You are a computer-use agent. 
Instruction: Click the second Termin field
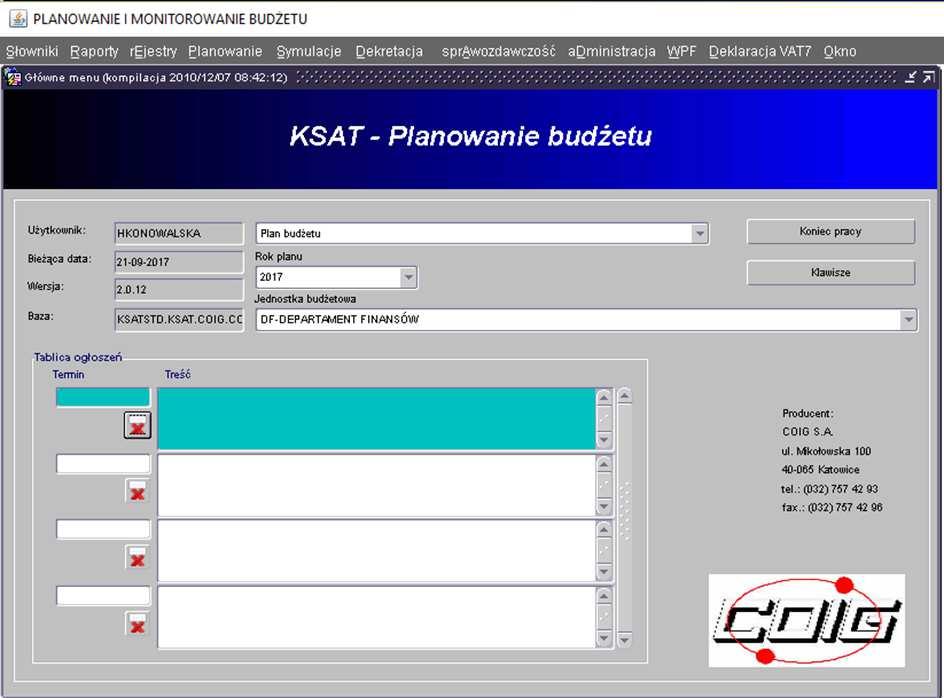point(103,464)
